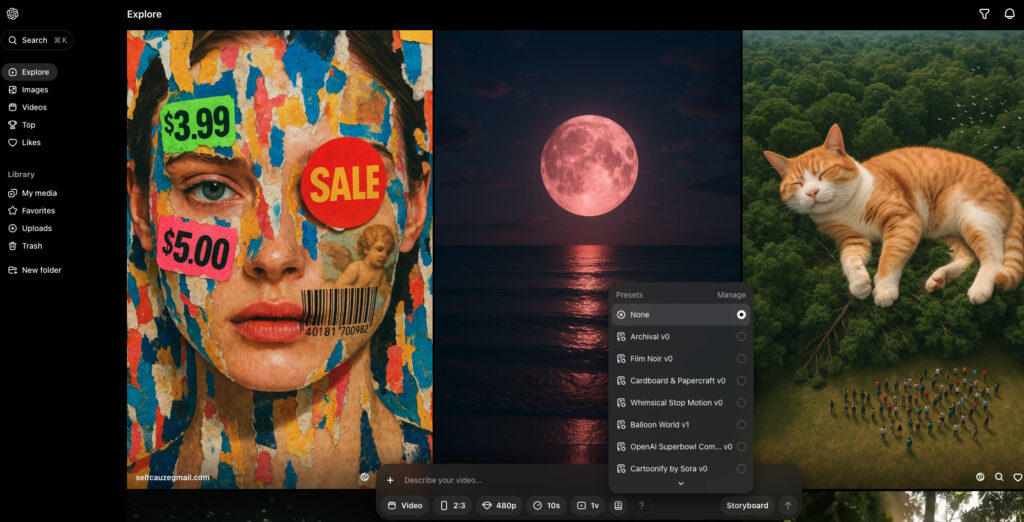Open the collage woman face image

point(280,259)
